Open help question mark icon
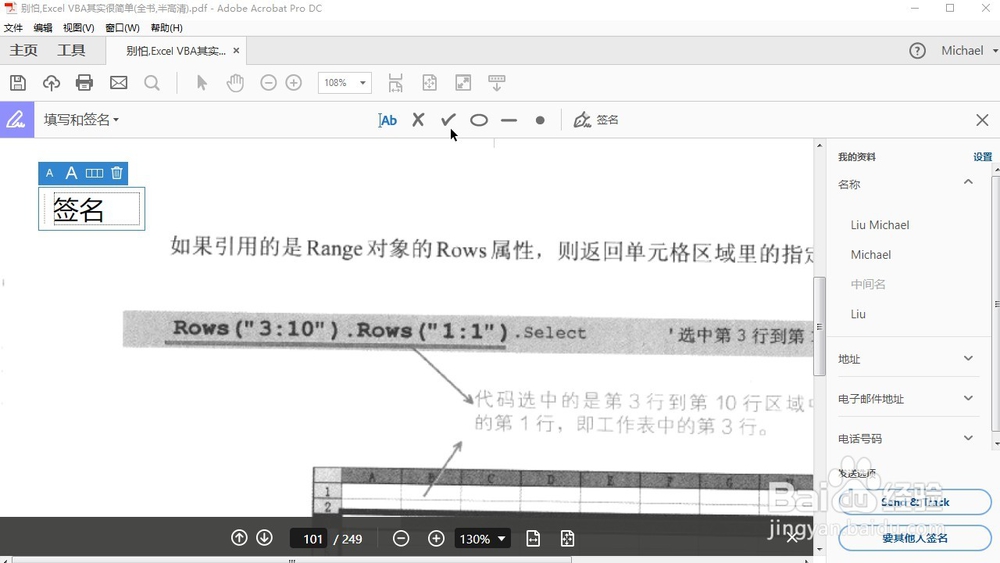 [917, 51]
